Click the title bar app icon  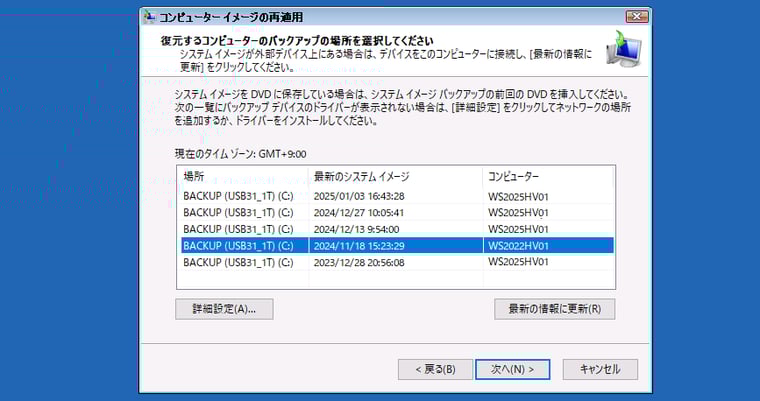149,16
